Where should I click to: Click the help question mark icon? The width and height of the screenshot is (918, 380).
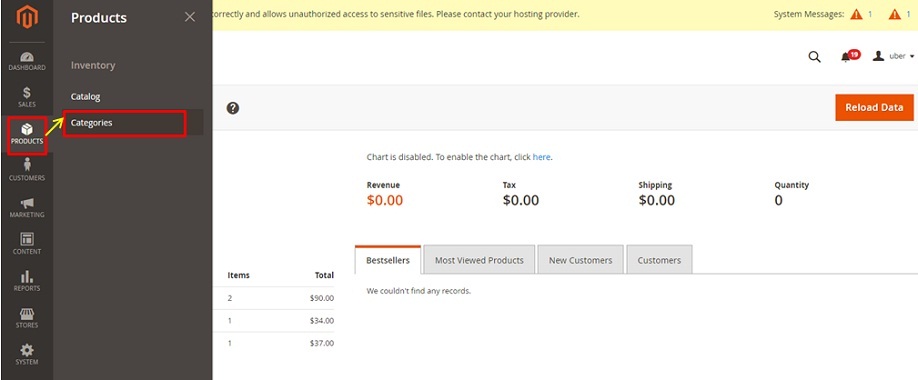click(233, 108)
